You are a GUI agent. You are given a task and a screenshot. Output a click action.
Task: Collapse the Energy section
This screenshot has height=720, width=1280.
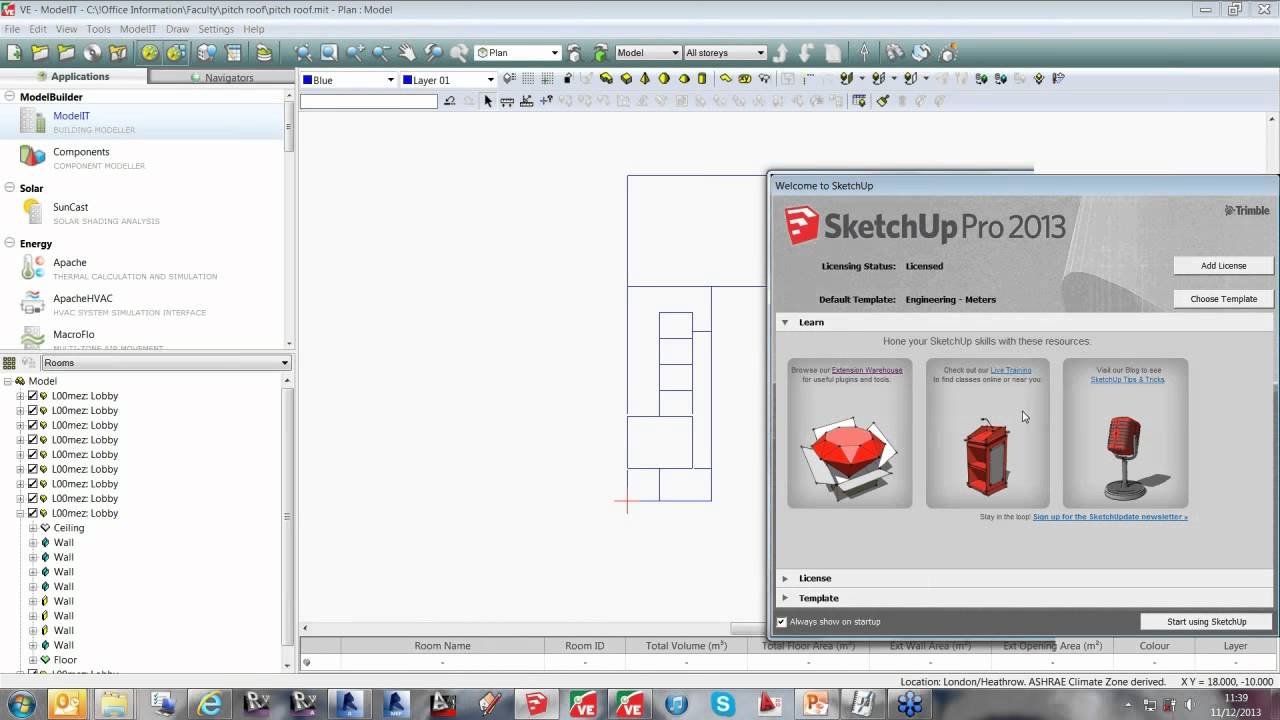point(9,243)
